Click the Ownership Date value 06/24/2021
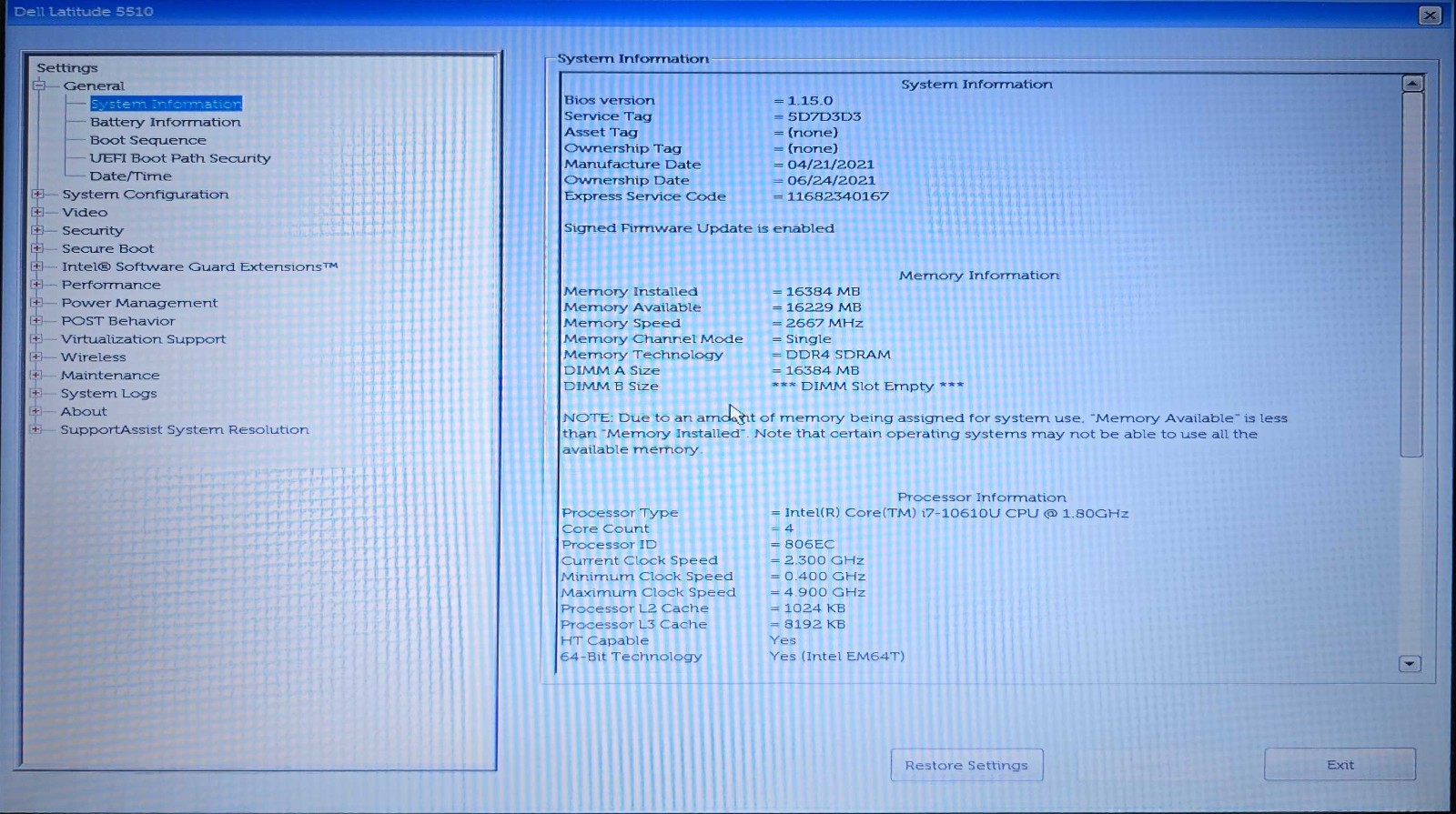Viewport: 1456px width, 814px height. coord(831,180)
